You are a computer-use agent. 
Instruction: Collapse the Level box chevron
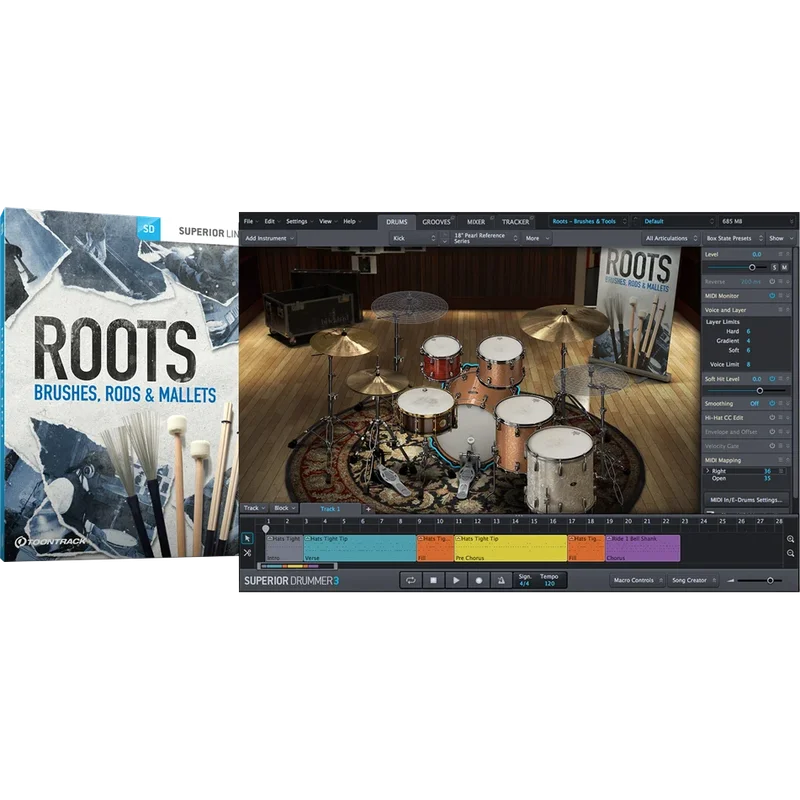click(x=788, y=254)
